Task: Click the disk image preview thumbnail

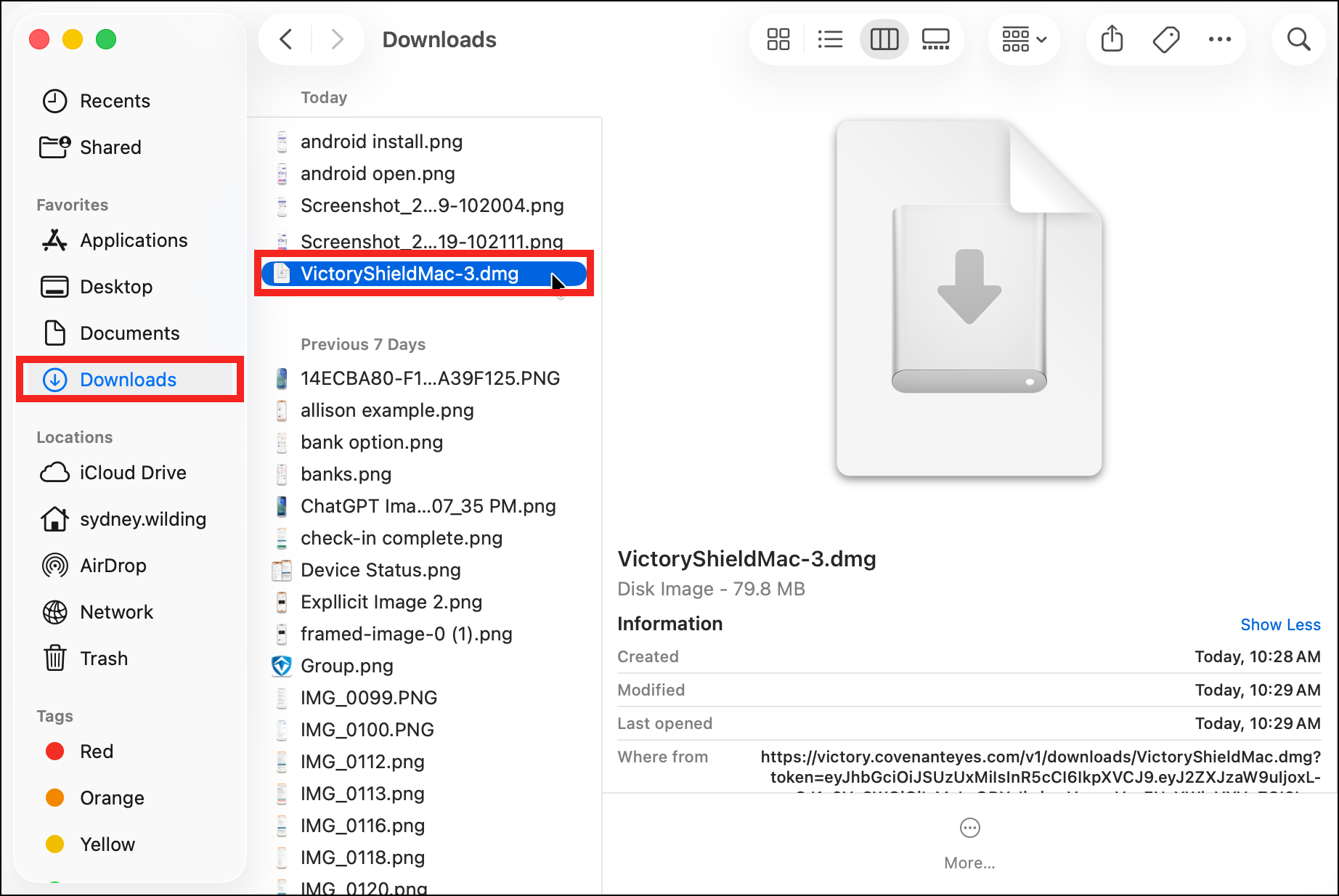Action: [969, 298]
